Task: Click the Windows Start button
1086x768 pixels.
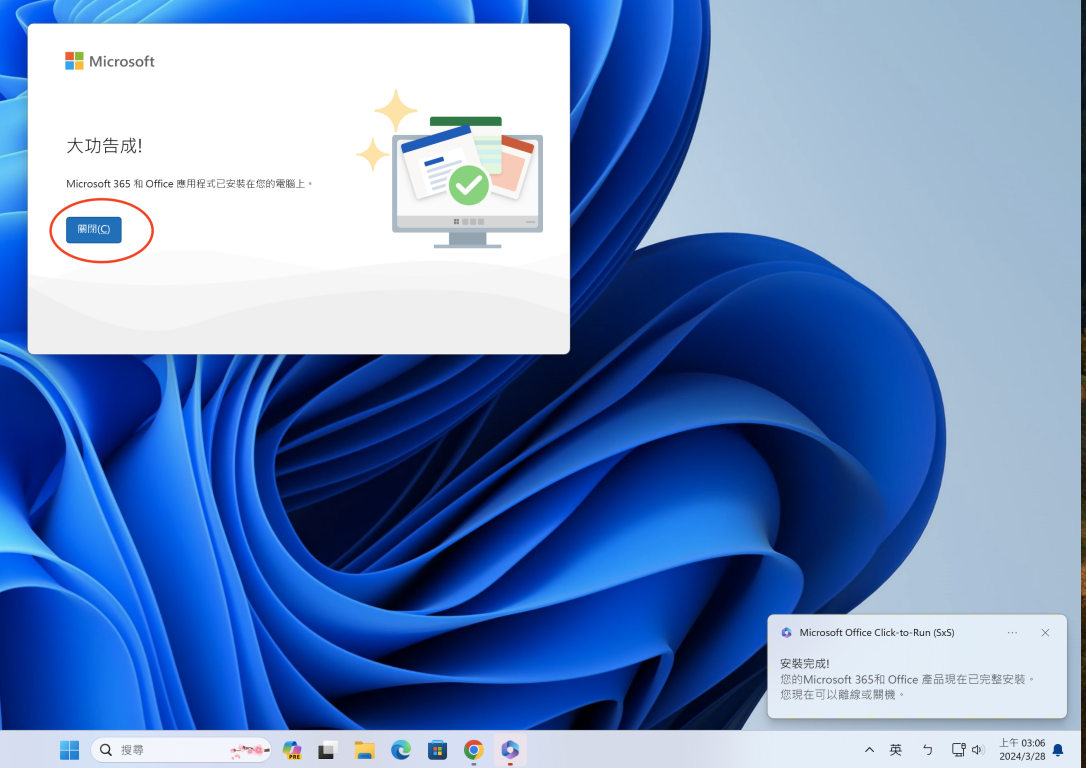Action: pos(69,750)
